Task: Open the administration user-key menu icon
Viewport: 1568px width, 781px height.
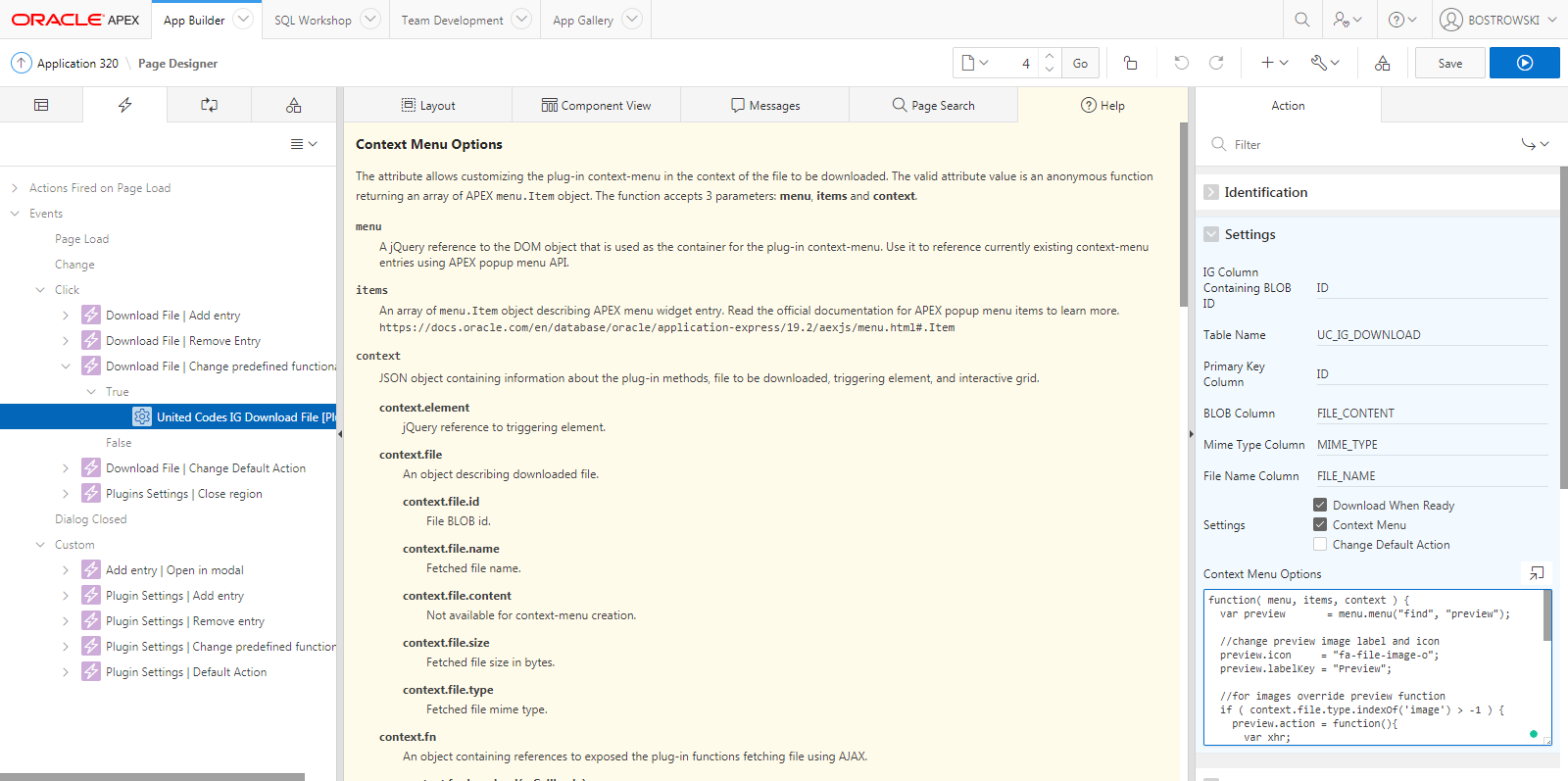Action: tap(1348, 20)
